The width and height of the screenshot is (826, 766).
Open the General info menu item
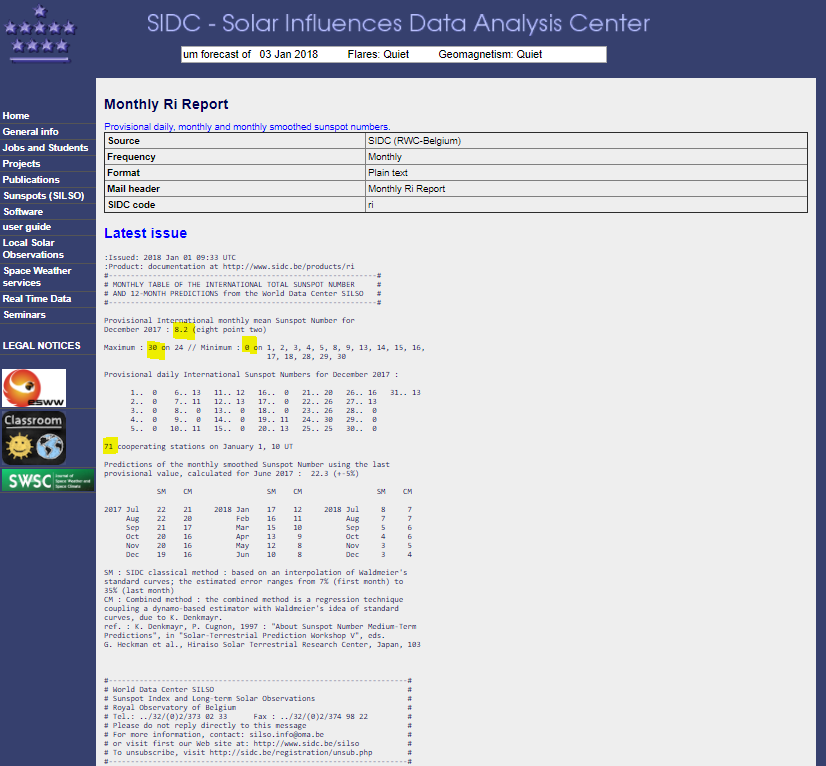pyautogui.click(x=31, y=132)
